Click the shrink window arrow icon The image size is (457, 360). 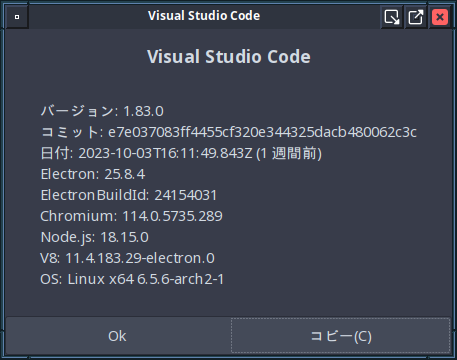pyautogui.click(x=392, y=17)
